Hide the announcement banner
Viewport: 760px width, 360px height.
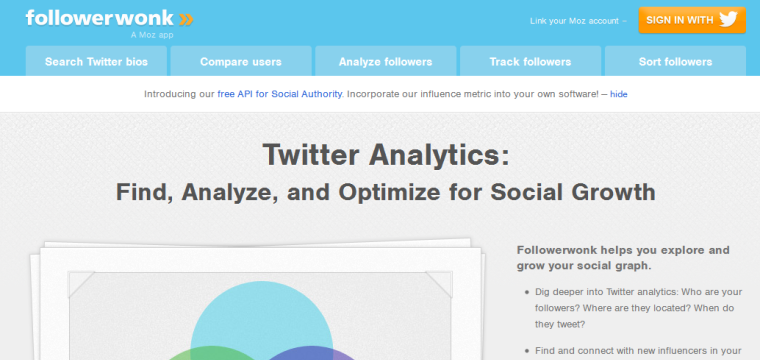pos(618,94)
